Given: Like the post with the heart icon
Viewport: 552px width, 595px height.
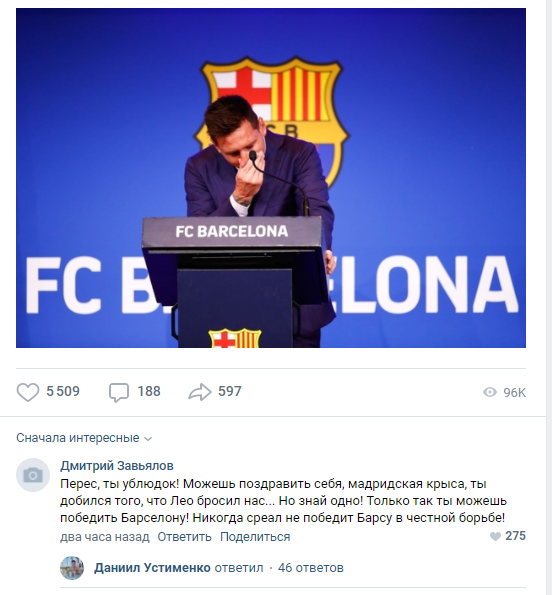Looking at the screenshot, I should tap(28, 392).
